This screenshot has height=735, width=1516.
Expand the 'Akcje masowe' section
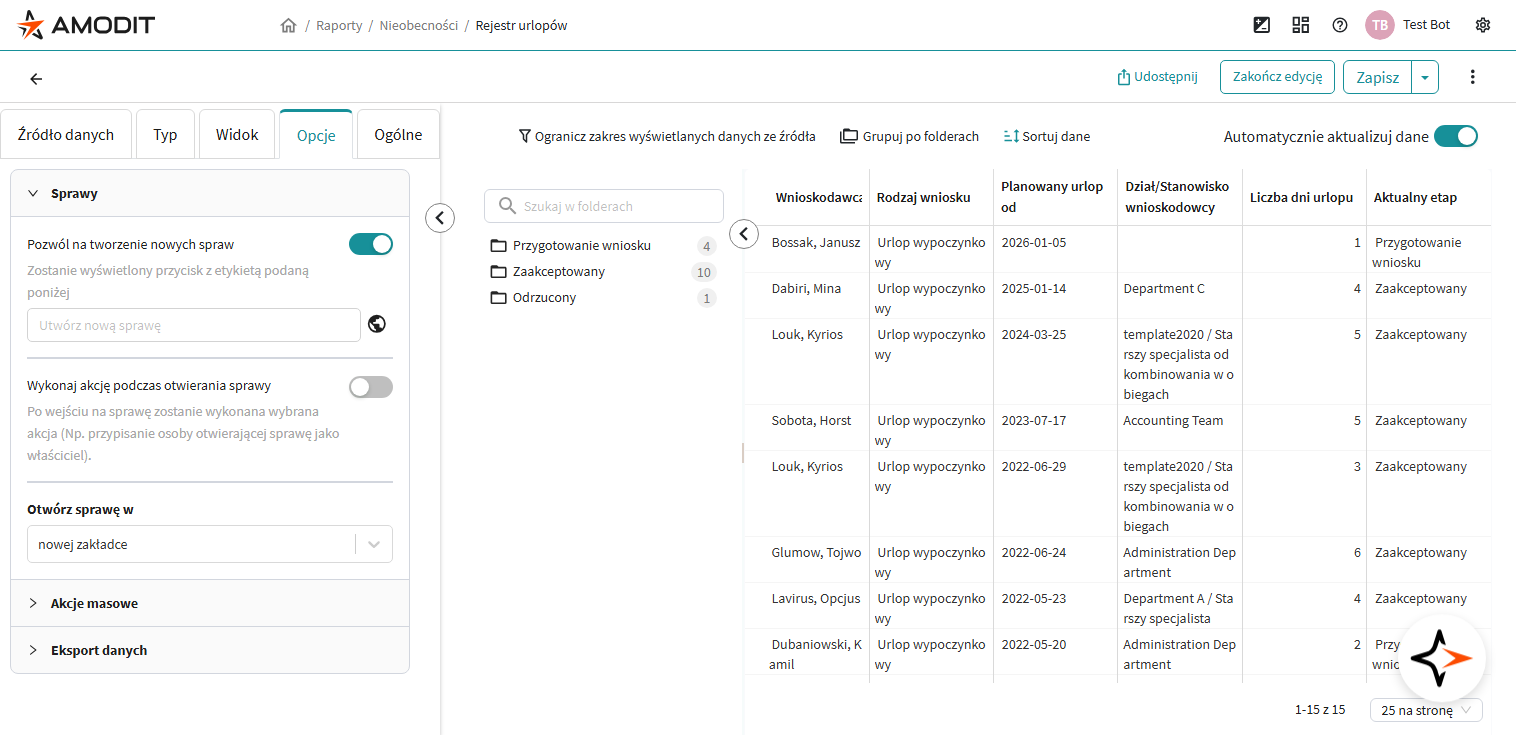(94, 603)
